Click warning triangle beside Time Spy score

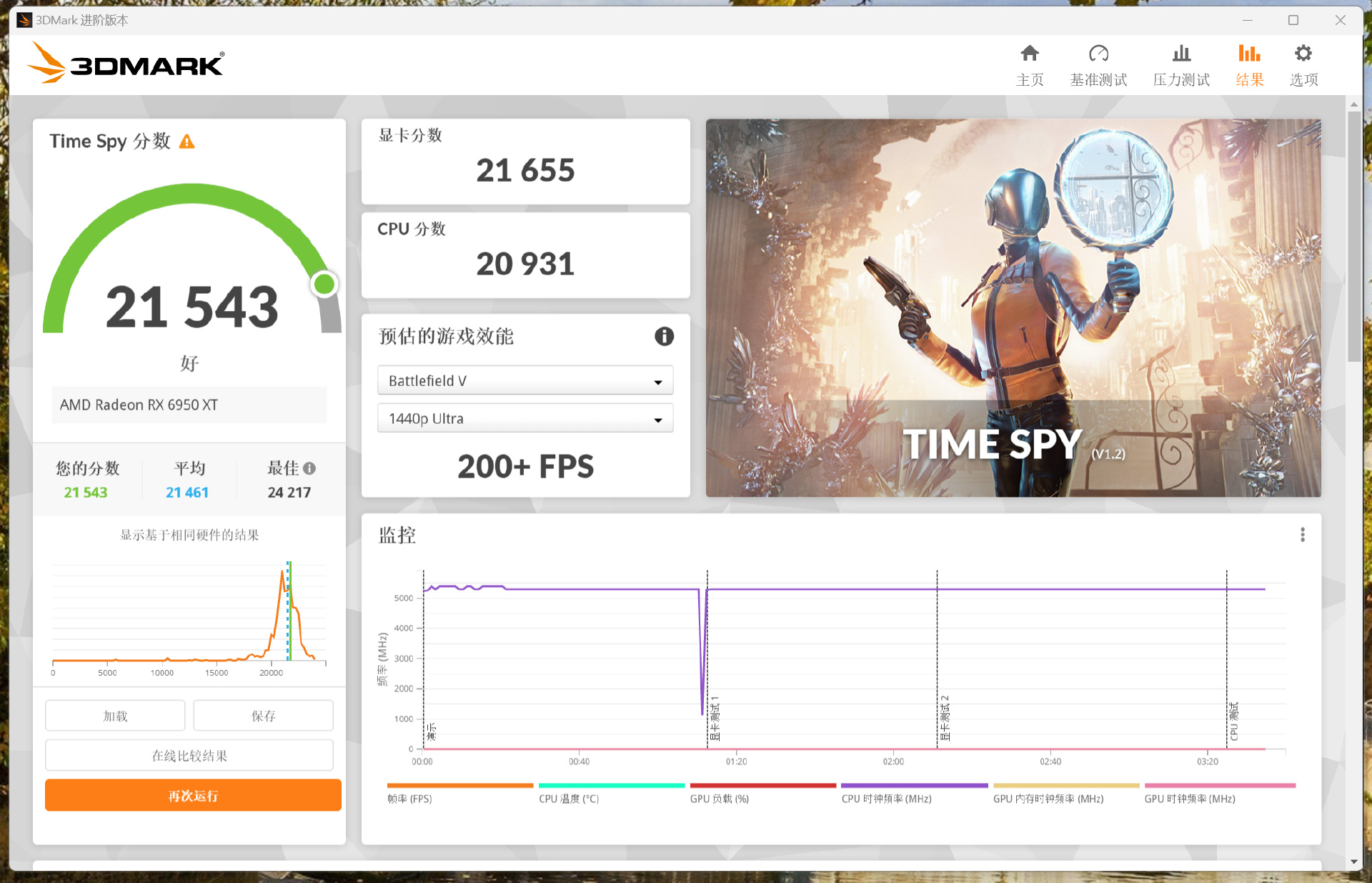[187, 142]
